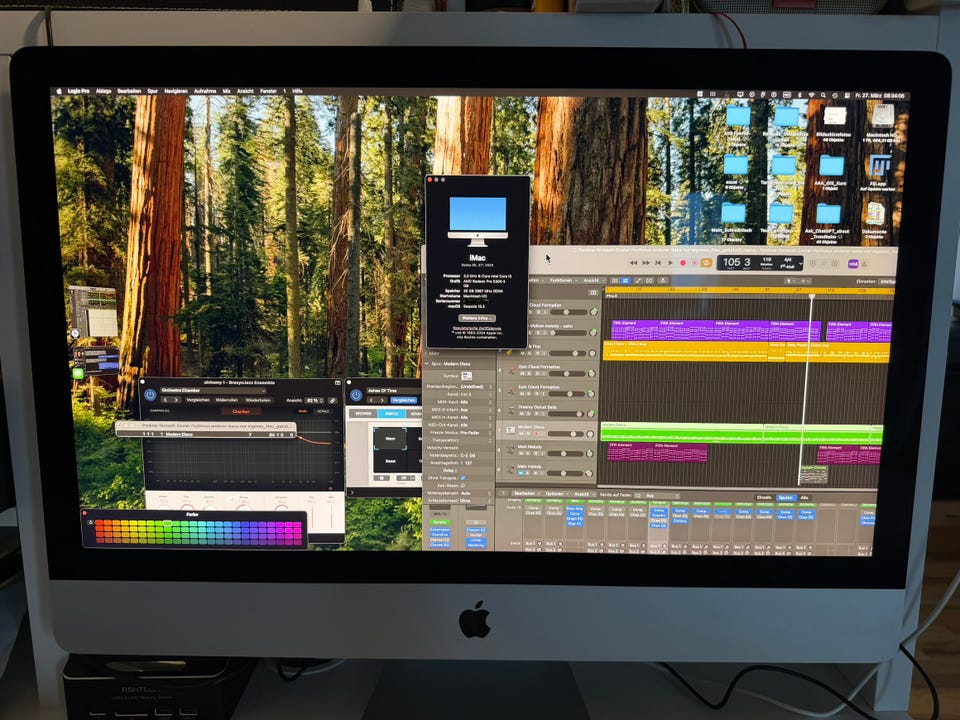Open the Fenster menu
This screenshot has width=960, height=720.
(x=268, y=91)
